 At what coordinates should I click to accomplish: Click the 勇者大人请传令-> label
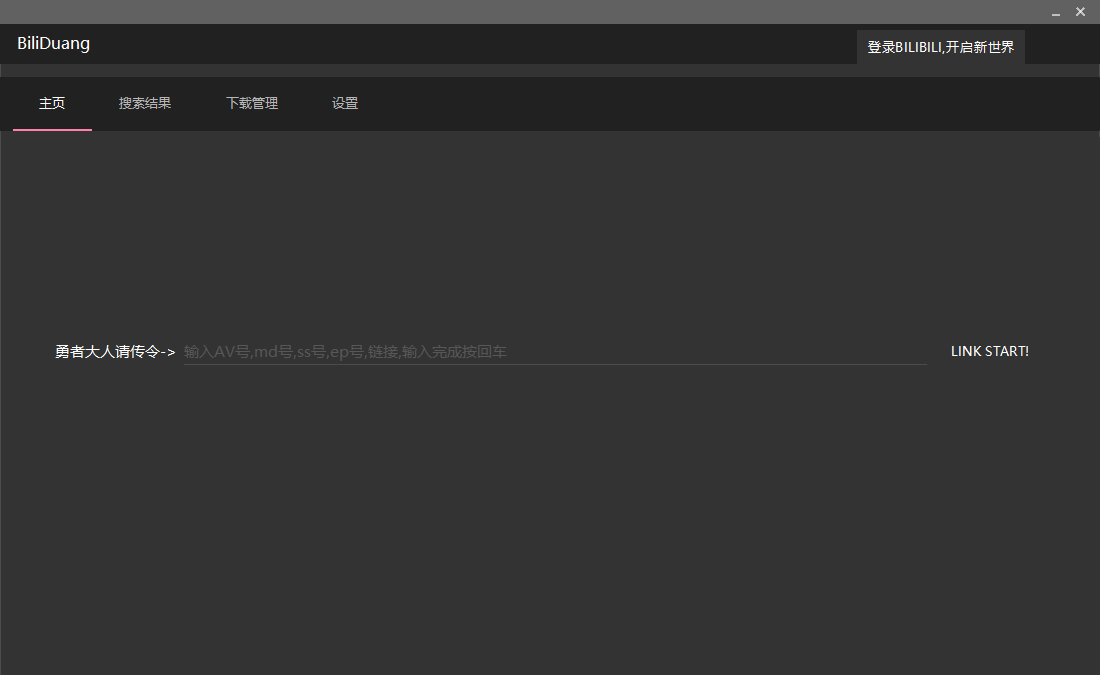(x=115, y=352)
